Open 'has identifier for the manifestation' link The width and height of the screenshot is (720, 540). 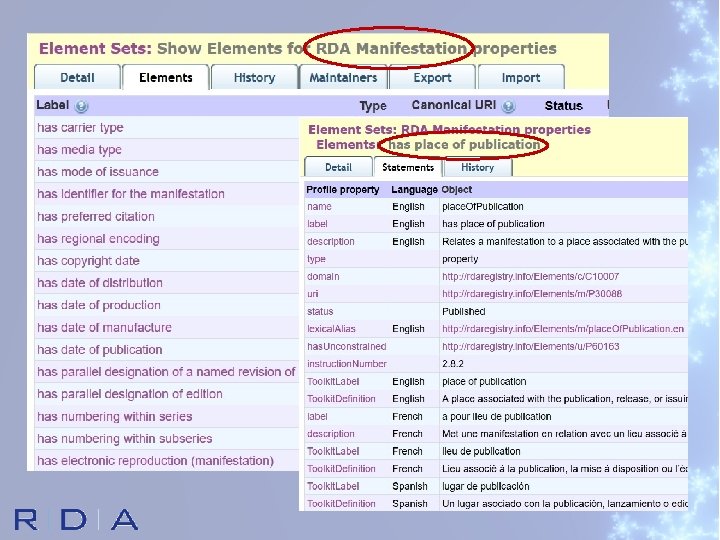coord(131,194)
